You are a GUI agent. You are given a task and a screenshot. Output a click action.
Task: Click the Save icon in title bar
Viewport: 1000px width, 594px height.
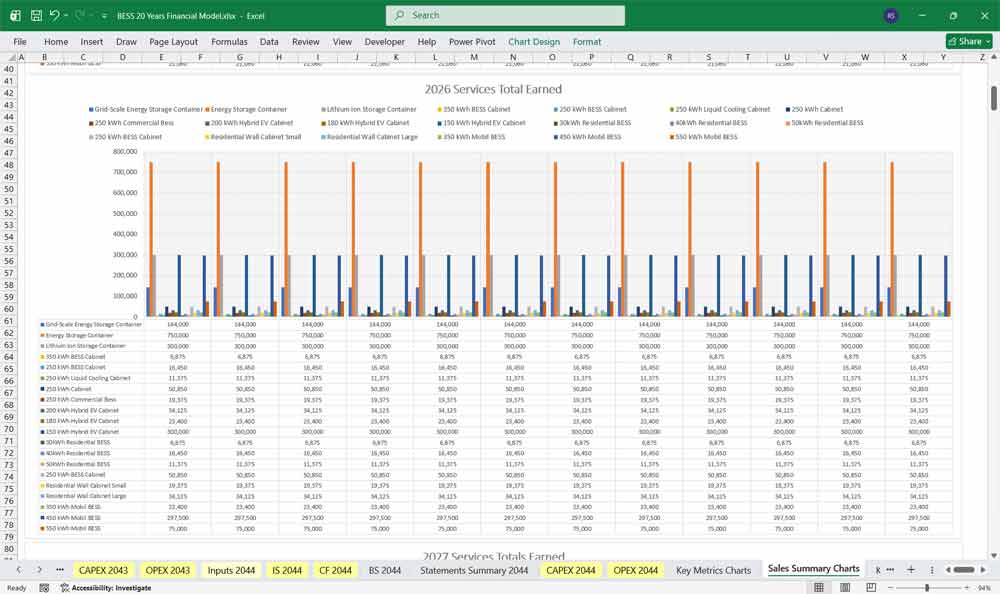[36, 16]
